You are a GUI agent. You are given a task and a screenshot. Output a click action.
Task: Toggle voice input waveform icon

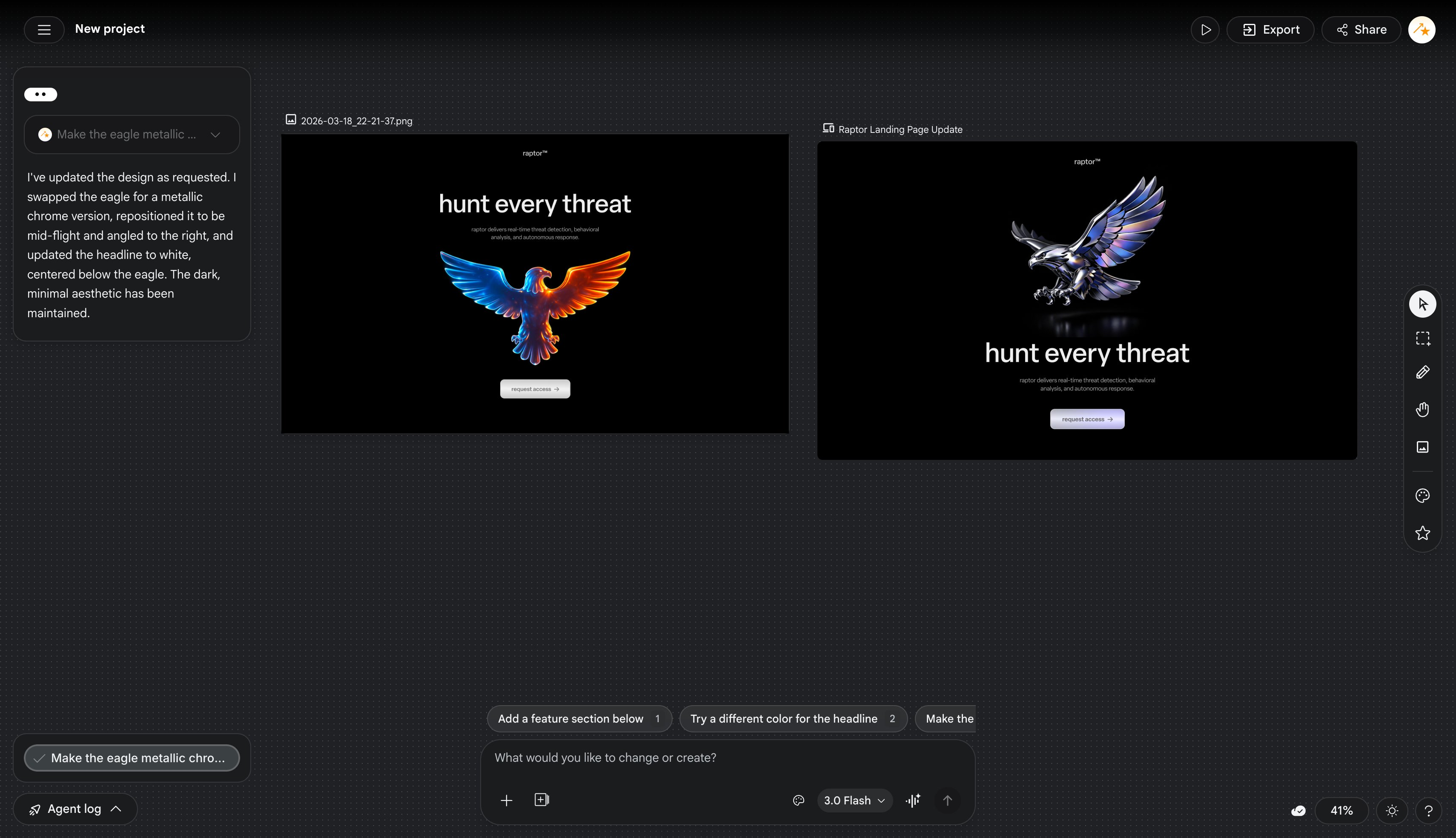tap(913, 801)
